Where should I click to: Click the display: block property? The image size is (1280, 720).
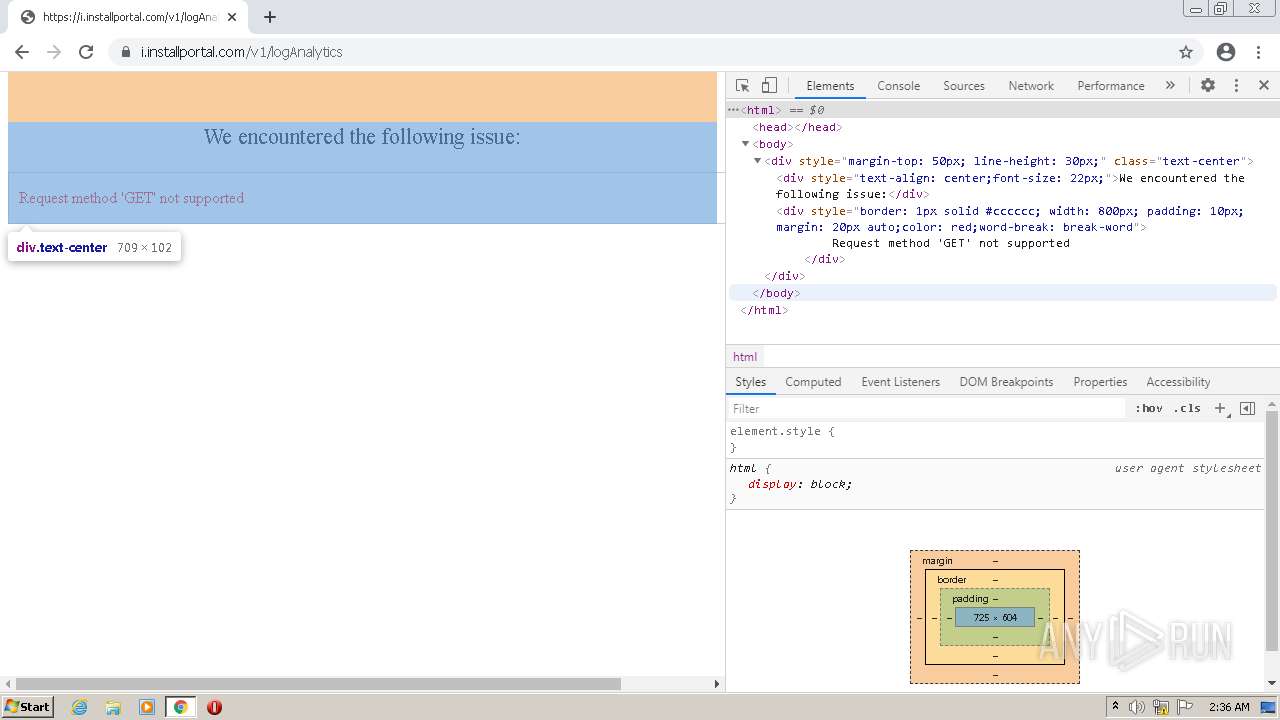tap(800, 484)
